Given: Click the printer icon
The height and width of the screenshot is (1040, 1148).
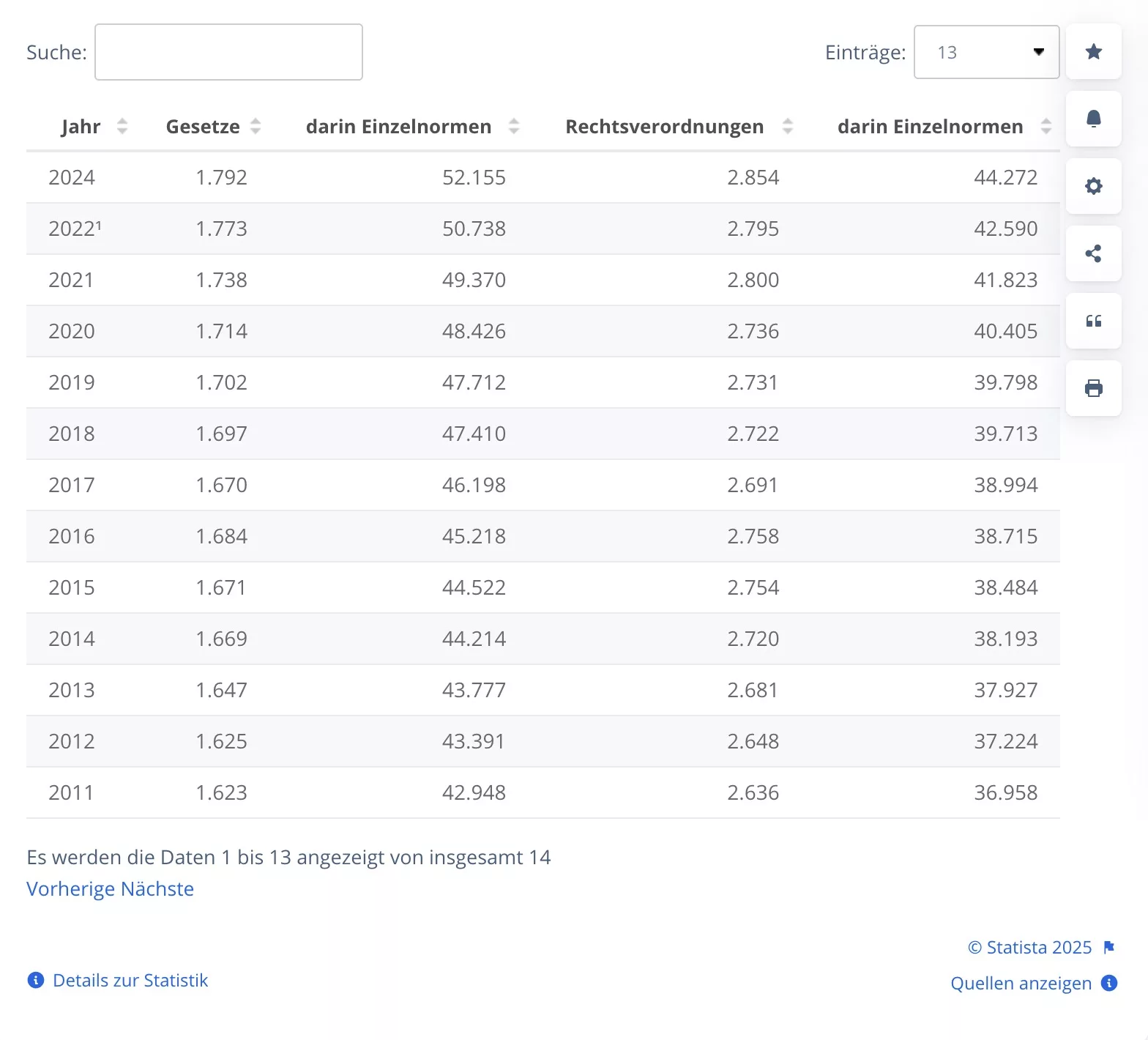Looking at the screenshot, I should pyautogui.click(x=1094, y=388).
